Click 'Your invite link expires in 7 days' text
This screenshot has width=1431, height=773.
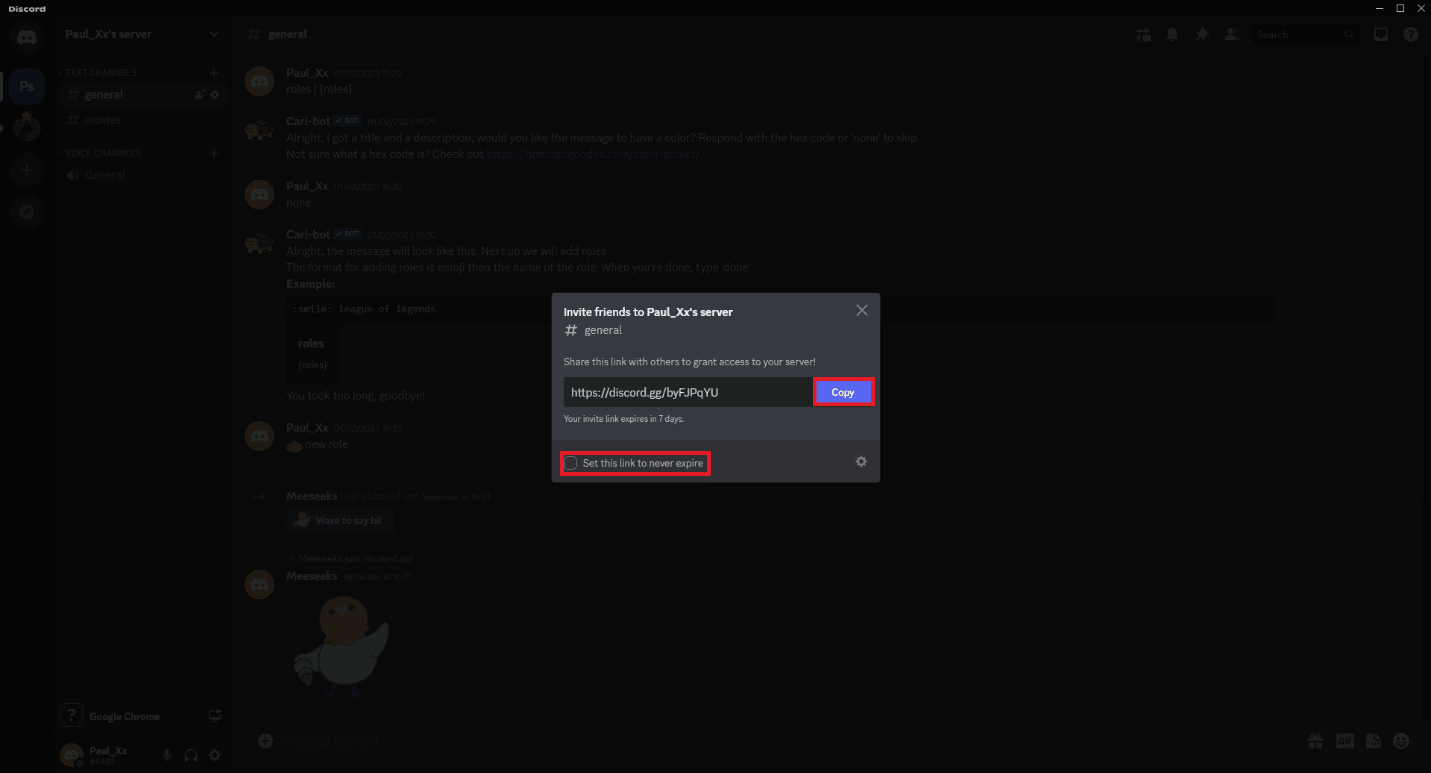pos(624,419)
